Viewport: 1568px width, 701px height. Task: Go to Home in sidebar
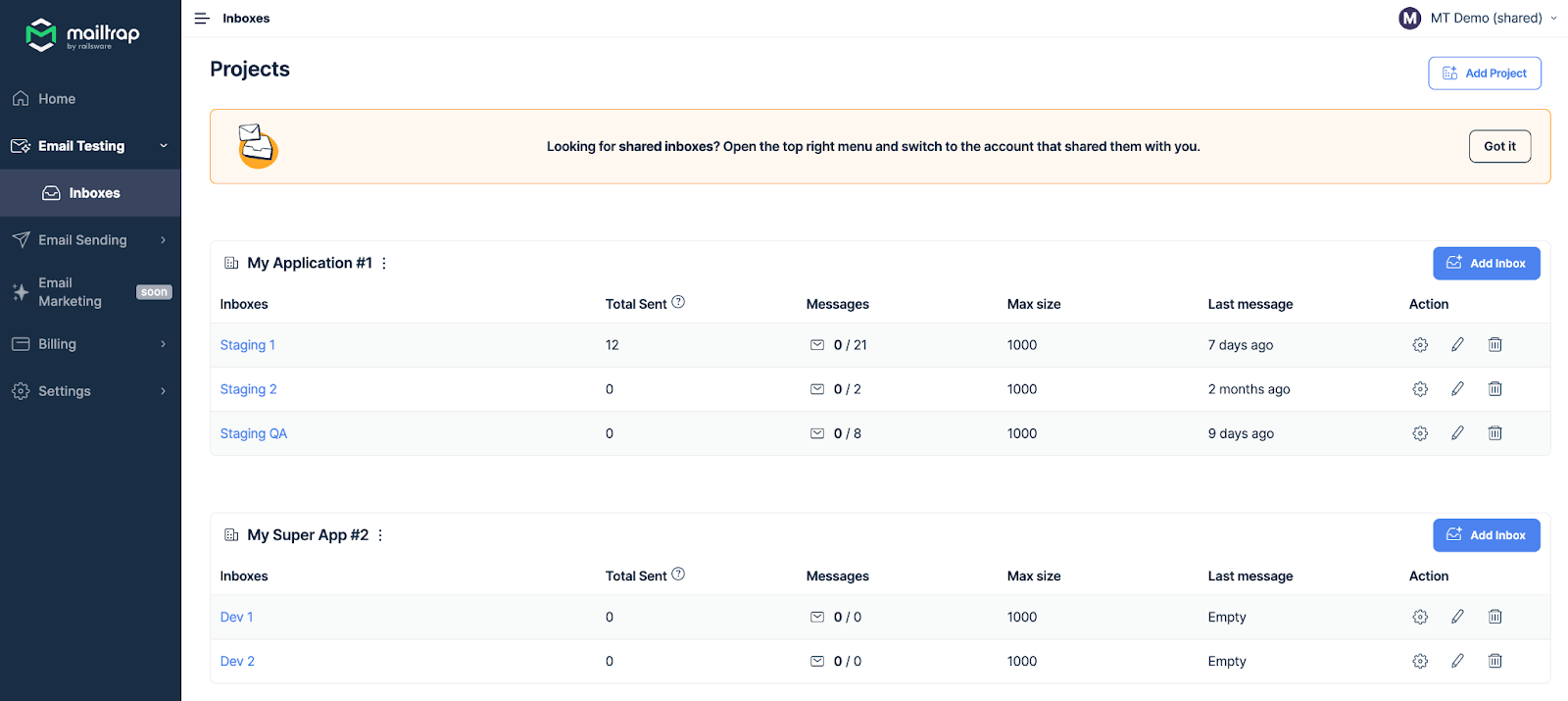point(57,99)
